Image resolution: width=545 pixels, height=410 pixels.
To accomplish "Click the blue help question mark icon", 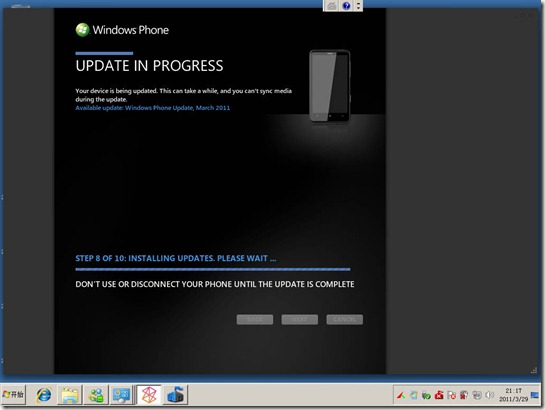I will (346, 6).
